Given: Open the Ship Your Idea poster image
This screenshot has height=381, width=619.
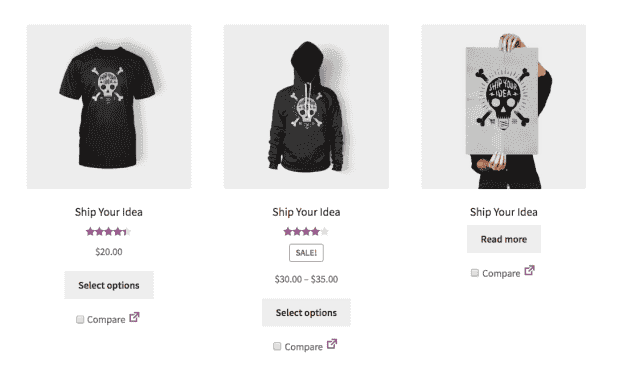Looking at the screenshot, I should [504, 107].
